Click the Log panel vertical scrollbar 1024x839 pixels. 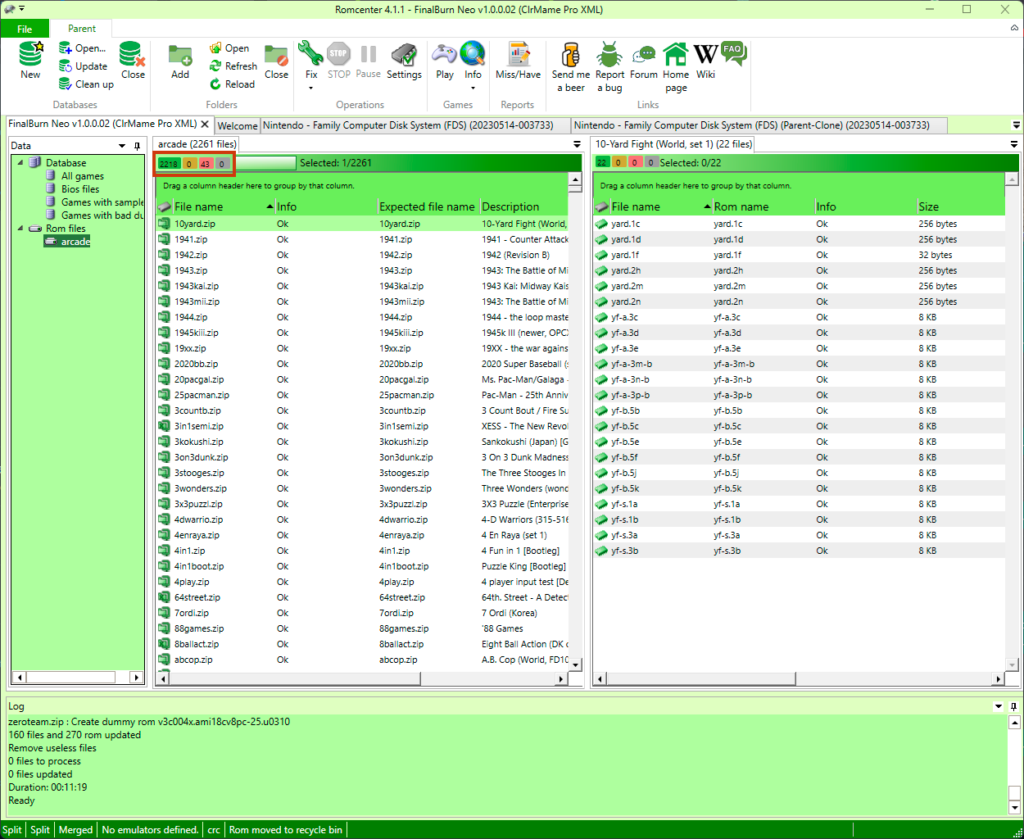(1014, 765)
